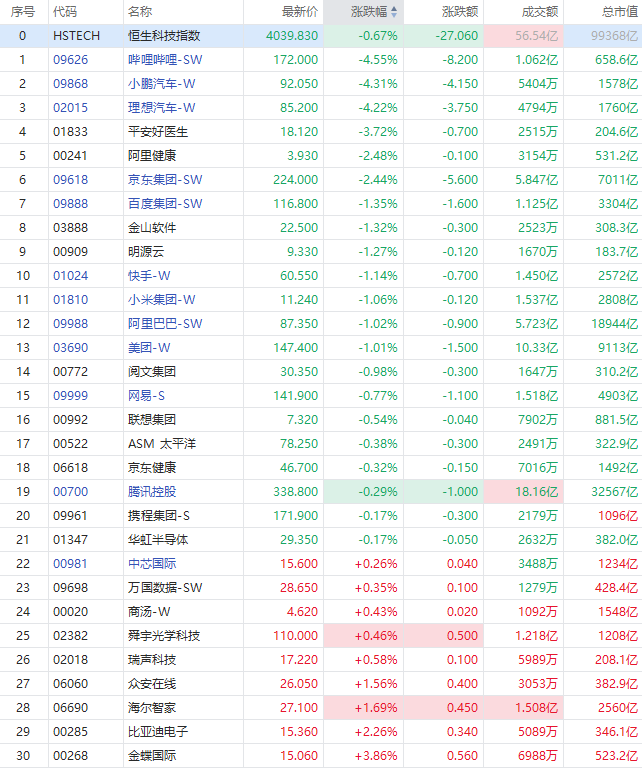Open stock code 09626 link
The height and width of the screenshot is (769, 642).
pyautogui.click(x=71, y=60)
